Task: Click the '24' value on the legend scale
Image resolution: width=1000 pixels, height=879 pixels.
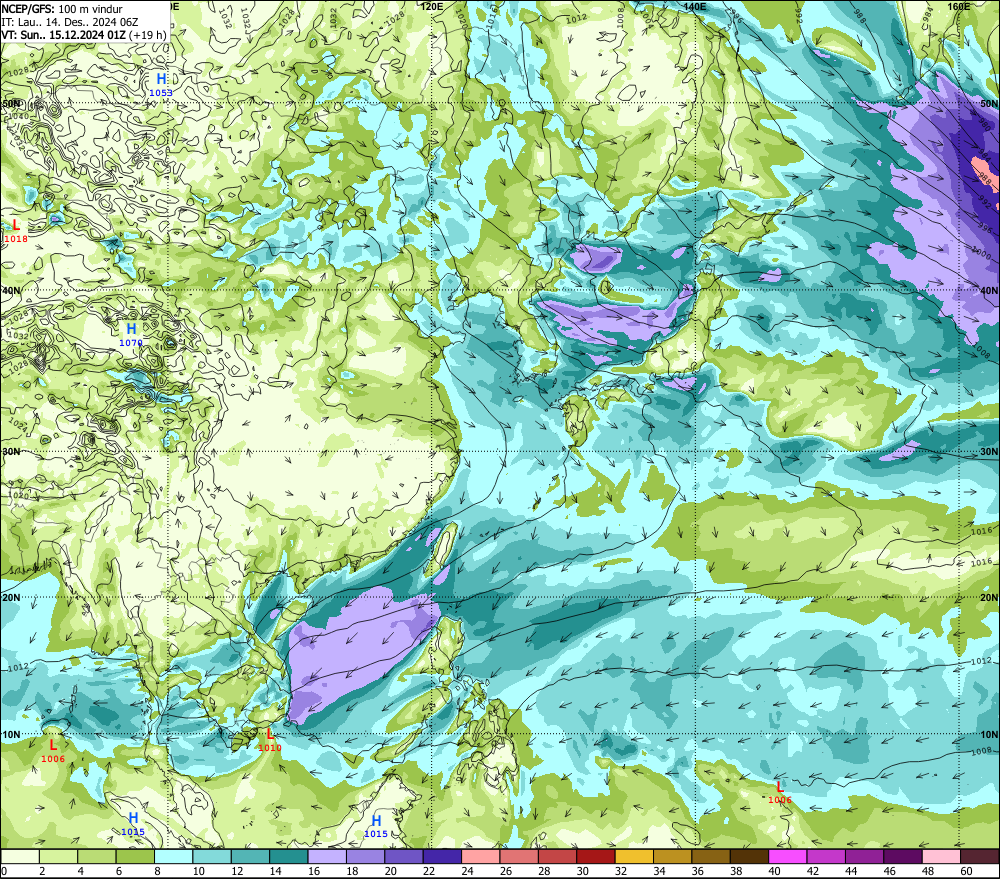Action: 467,871
